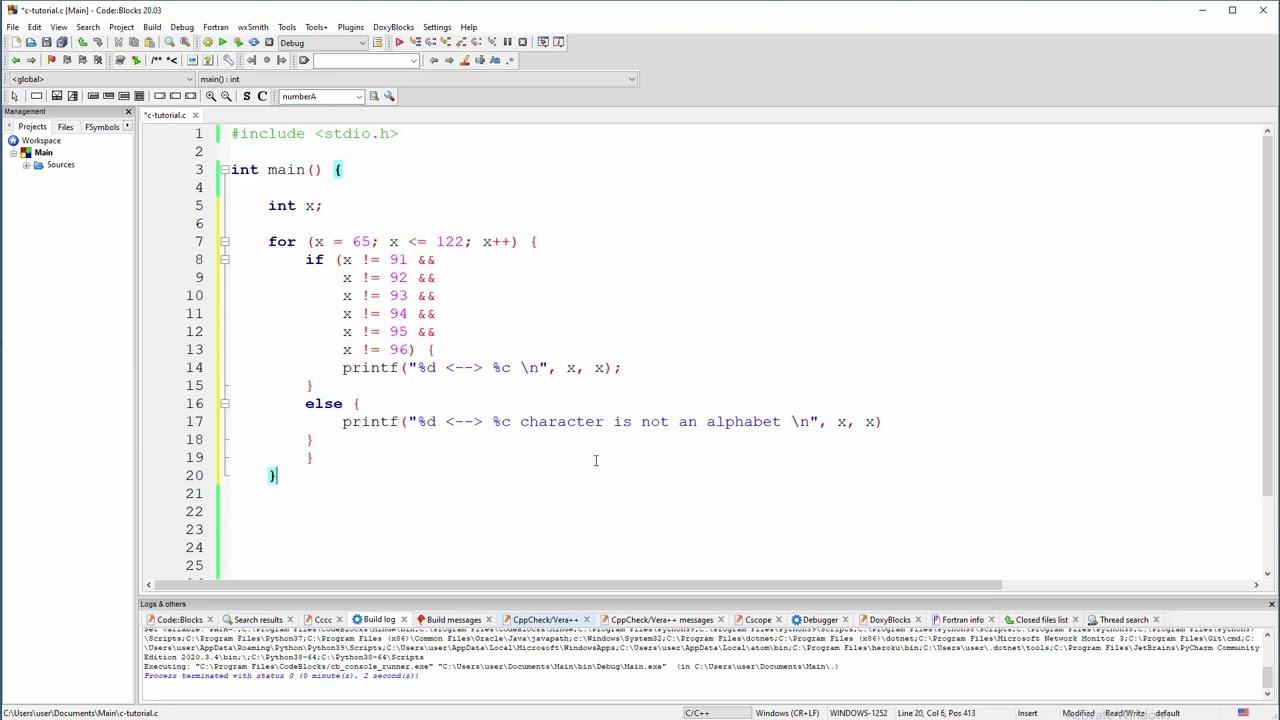Click the Zoom in magnifier icon
1280x720 pixels.
pos(211,96)
